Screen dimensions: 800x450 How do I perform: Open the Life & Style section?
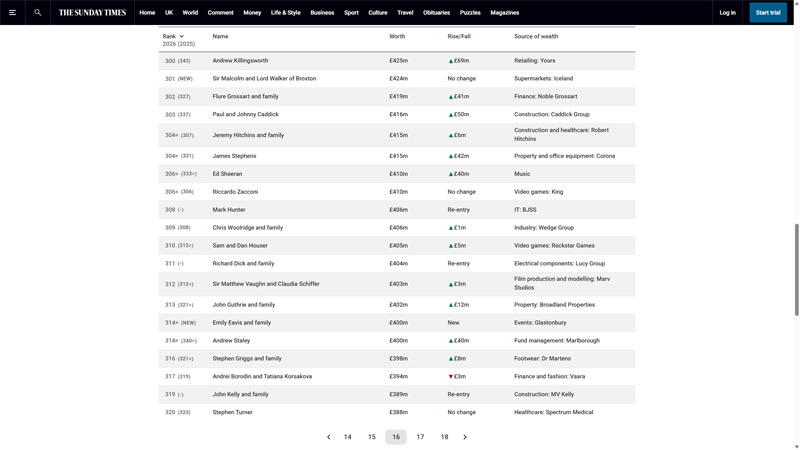click(x=286, y=12)
